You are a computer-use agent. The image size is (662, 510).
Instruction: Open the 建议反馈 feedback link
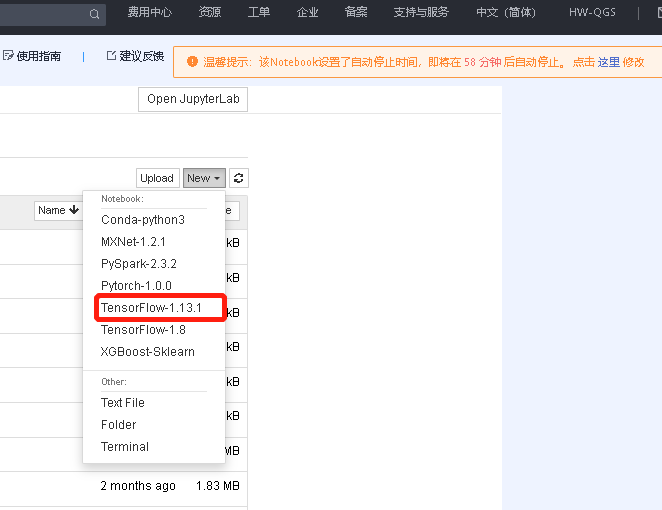point(135,56)
